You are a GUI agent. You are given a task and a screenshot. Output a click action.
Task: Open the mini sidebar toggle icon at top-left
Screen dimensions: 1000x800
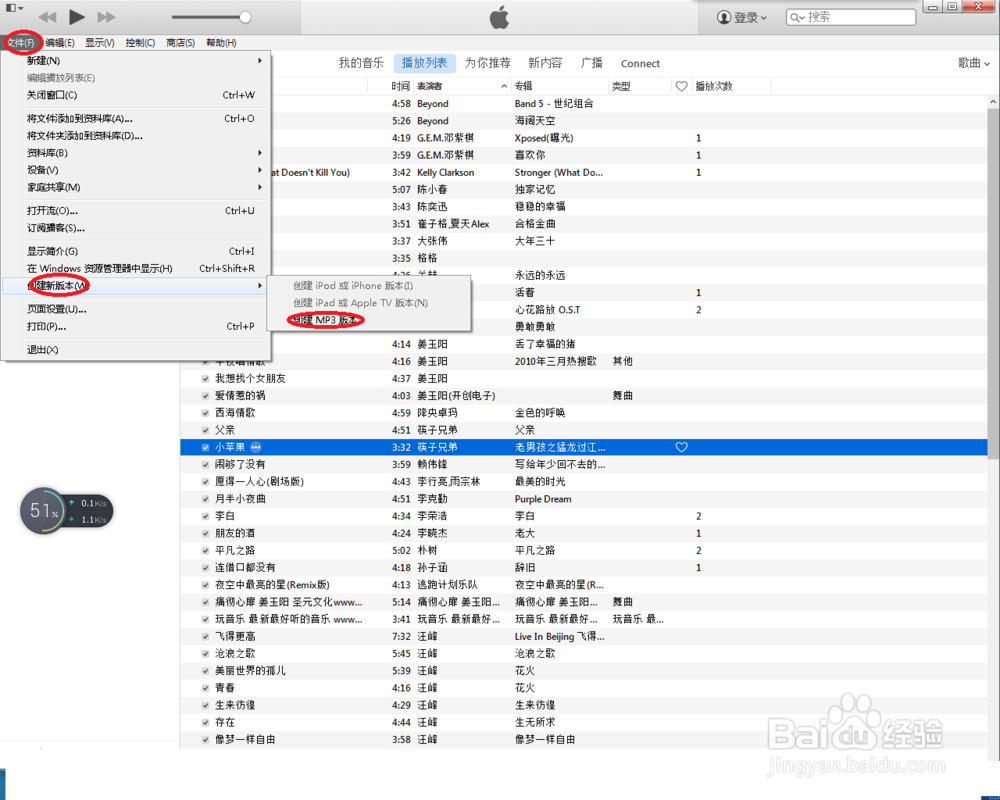pyautogui.click(x=14, y=8)
